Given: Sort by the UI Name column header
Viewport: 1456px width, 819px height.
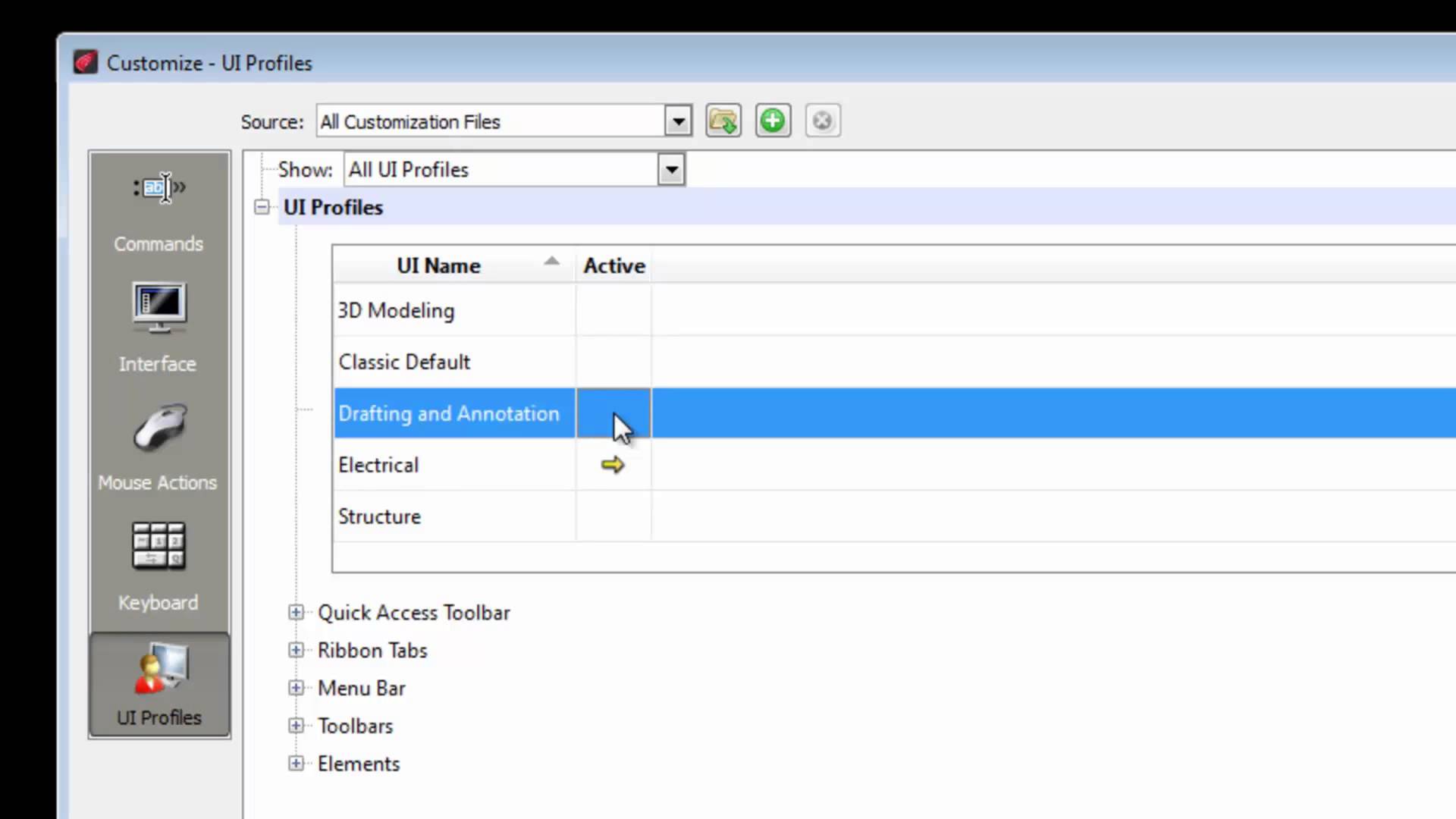Looking at the screenshot, I should click(x=439, y=265).
